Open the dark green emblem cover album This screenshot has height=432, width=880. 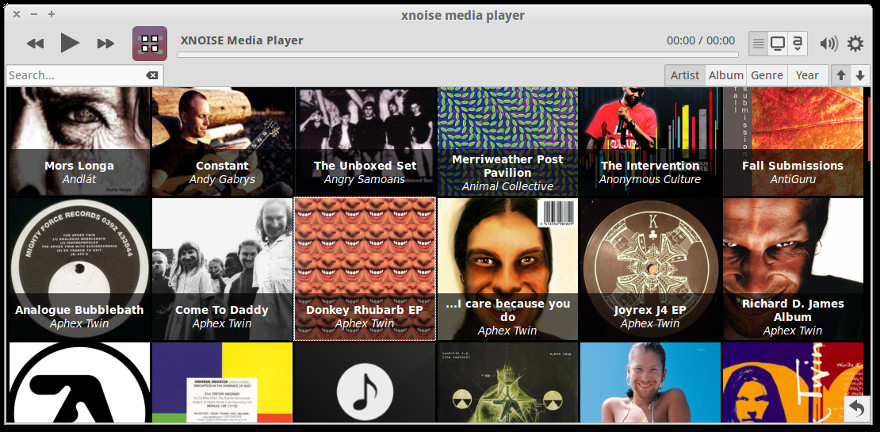pyautogui.click(x=508, y=382)
